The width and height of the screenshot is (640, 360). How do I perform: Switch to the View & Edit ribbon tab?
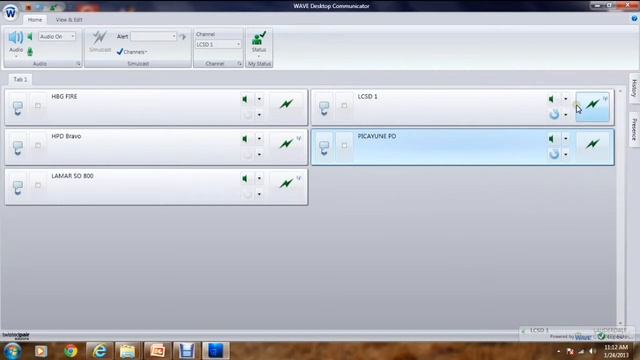[69, 20]
